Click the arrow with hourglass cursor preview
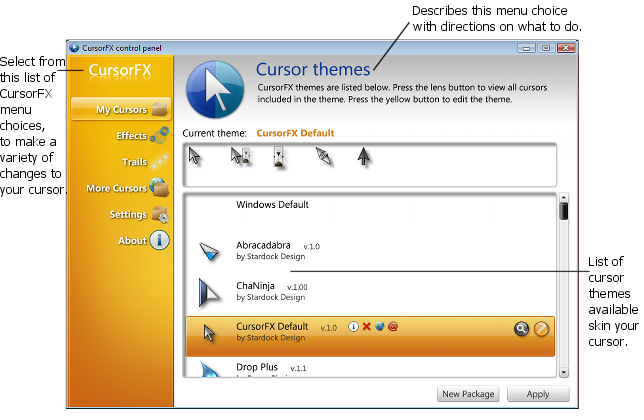The width and height of the screenshot is (644, 420). pos(240,156)
